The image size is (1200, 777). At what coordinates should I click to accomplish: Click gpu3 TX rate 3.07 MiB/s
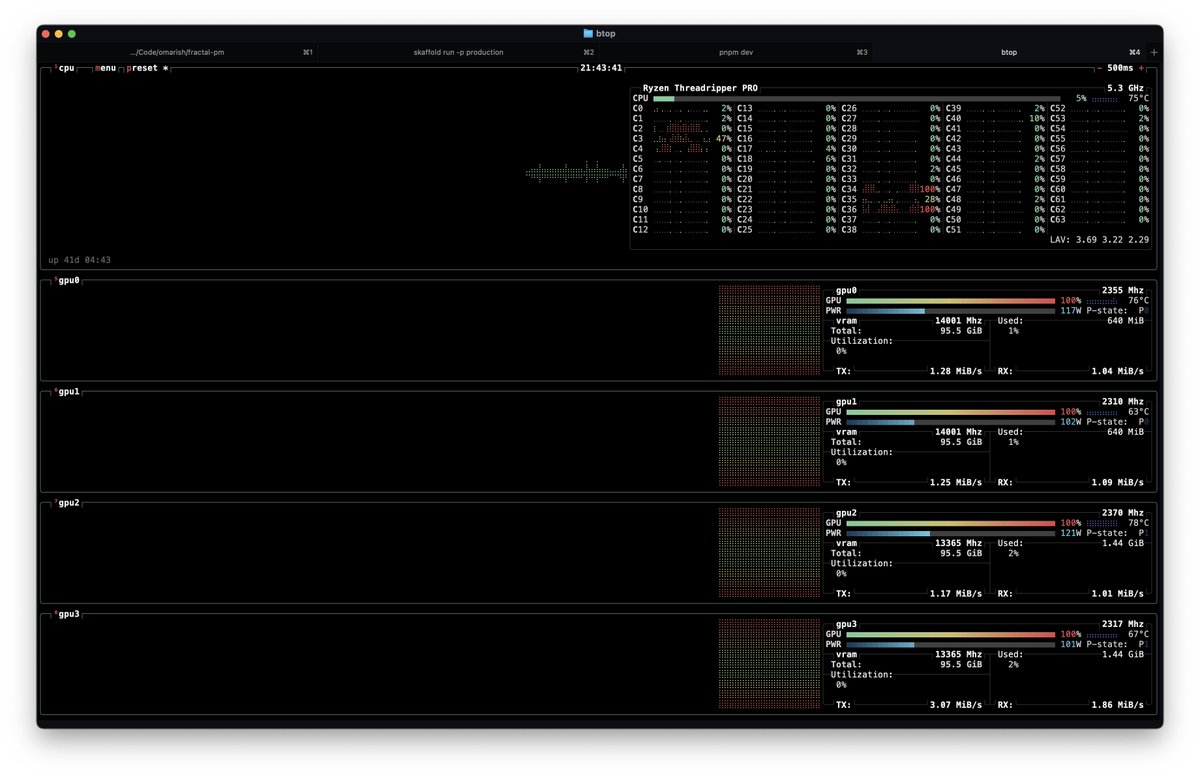(956, 705)
